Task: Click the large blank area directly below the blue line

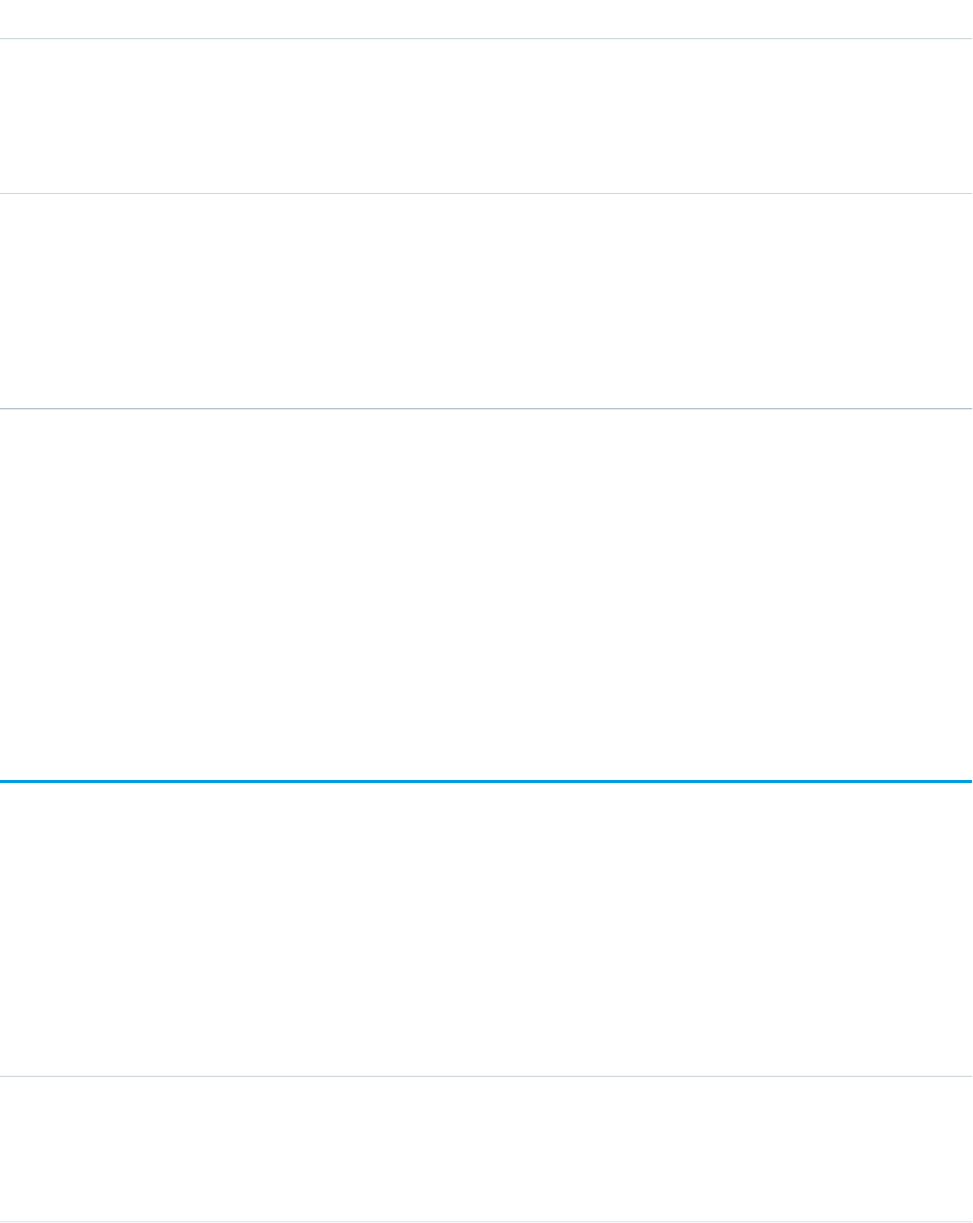Action: tap(486, 928)
